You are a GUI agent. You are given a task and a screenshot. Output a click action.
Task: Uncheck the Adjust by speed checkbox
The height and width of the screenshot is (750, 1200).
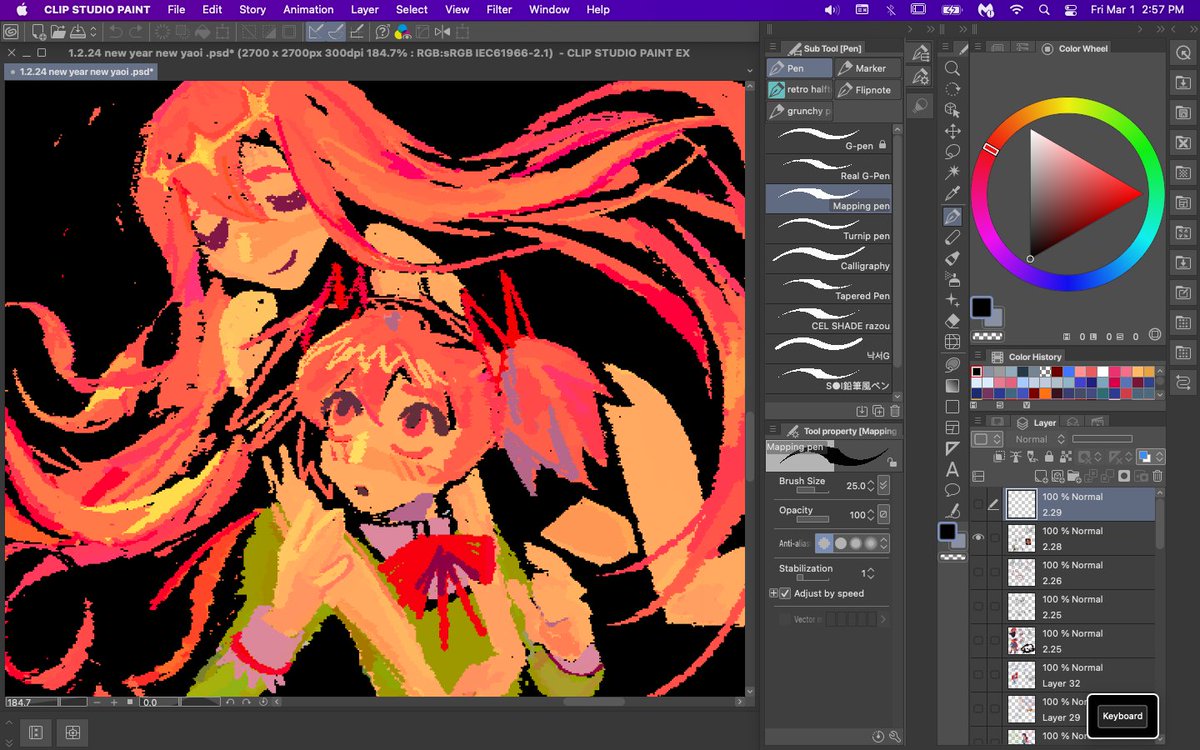tap(785, 594)
